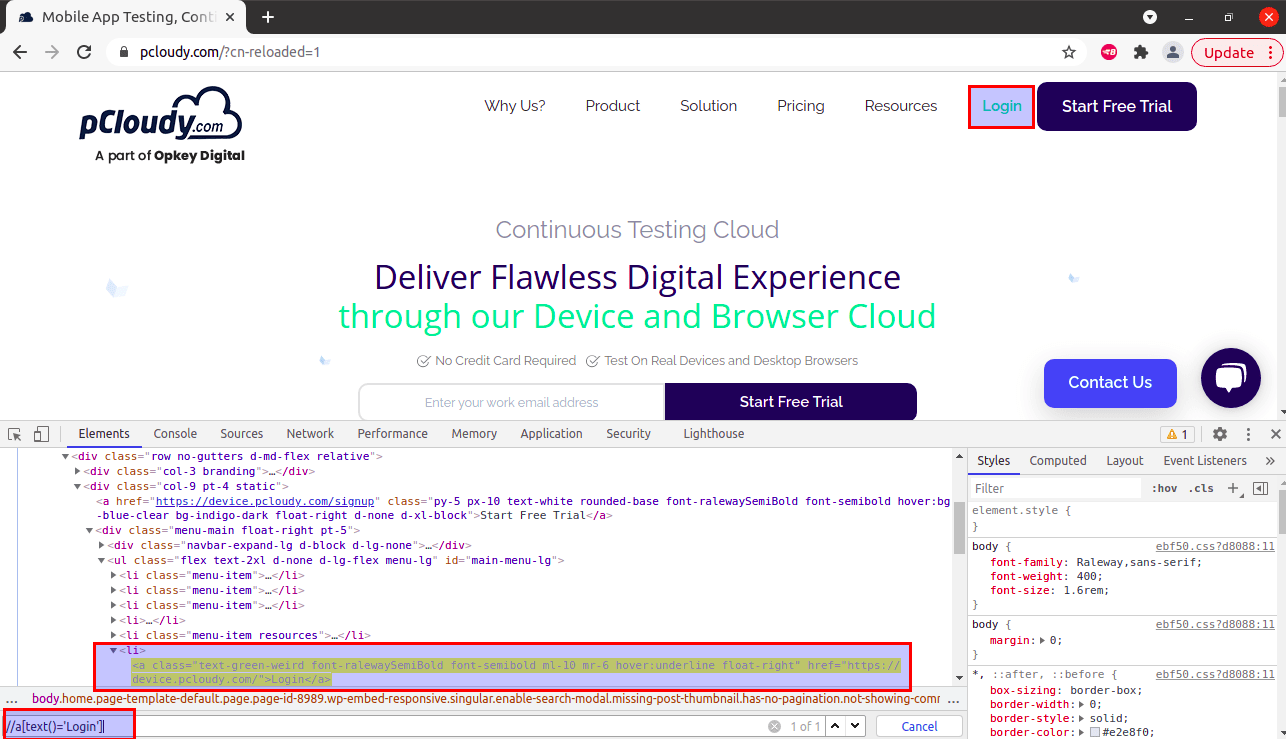Viewport: 1286px width, 739px height.
Task: Toggle the :hov element state panel
Action: [1164, 488]
